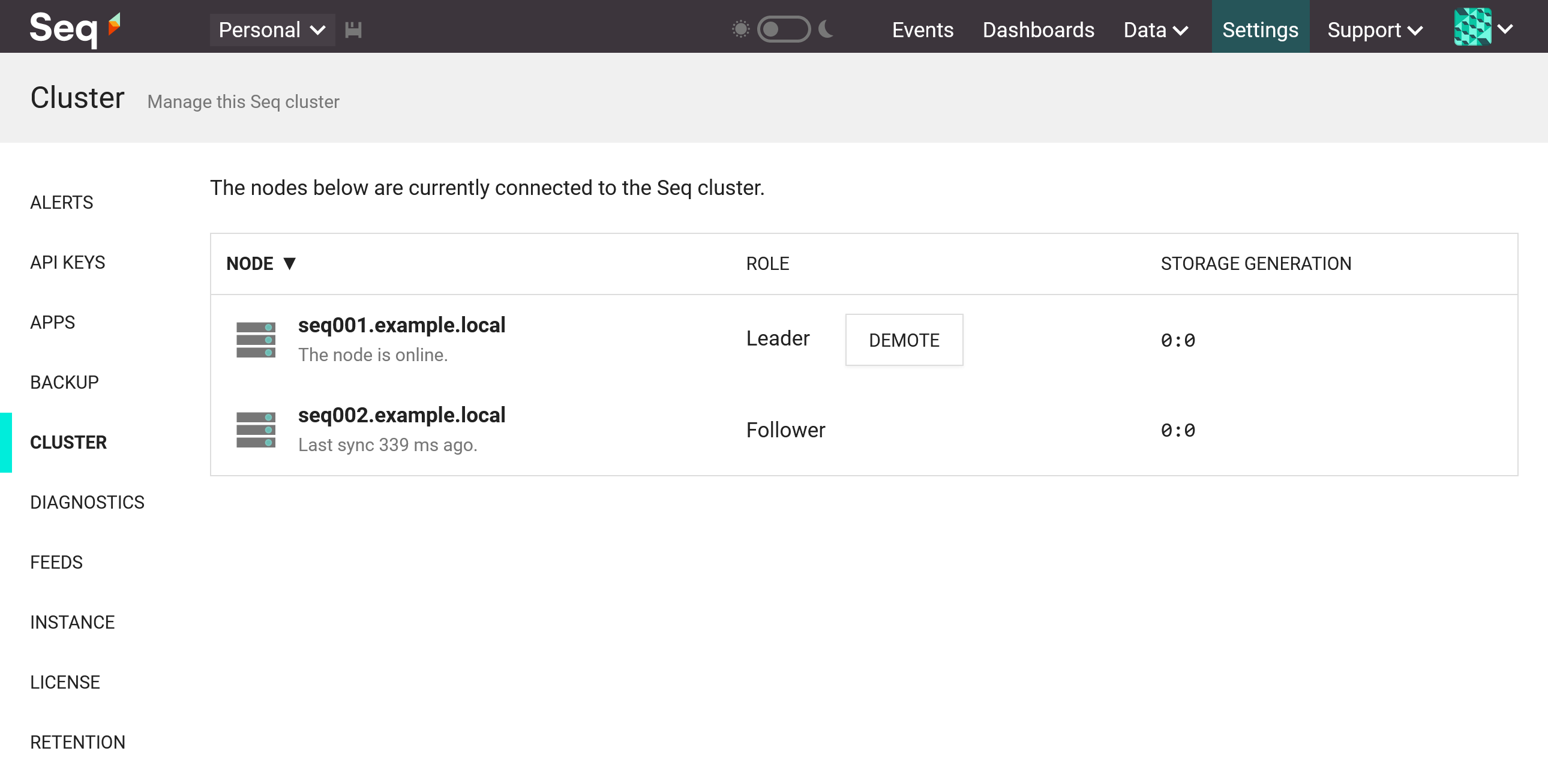Select seq002.example.local node name
Screen dimensions: 1548x784
point(401,415)
